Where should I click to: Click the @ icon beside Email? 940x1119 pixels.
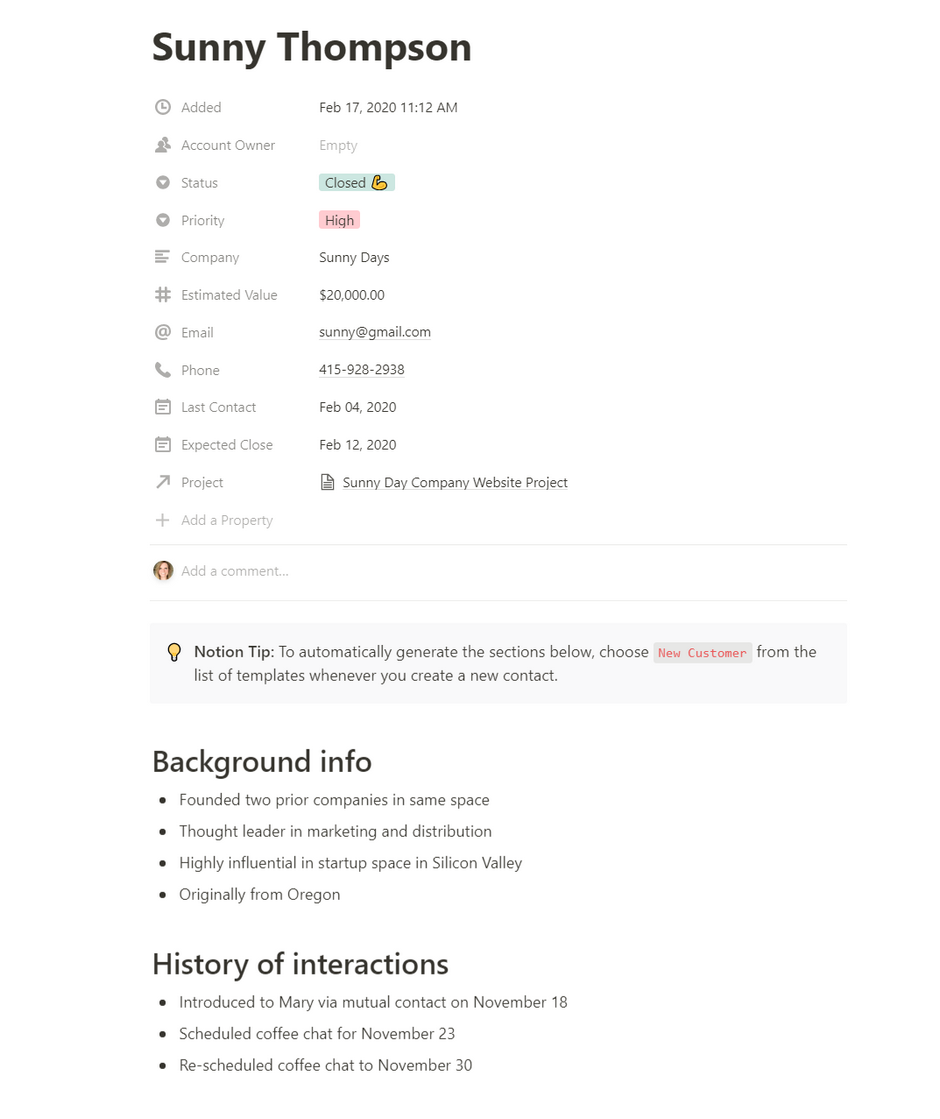163,332
